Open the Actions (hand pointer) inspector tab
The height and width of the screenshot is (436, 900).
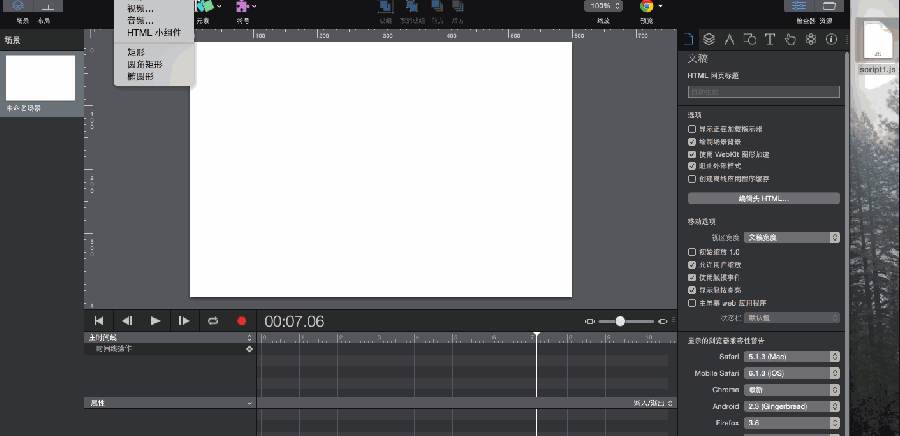pyautogui.click(x=789, y=40)
